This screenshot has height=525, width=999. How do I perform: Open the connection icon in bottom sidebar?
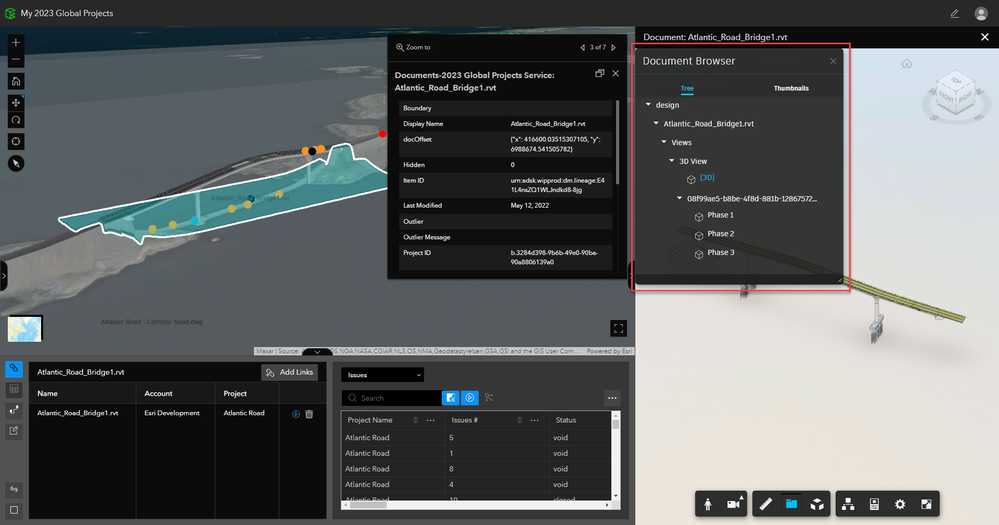tap(14, 410)
